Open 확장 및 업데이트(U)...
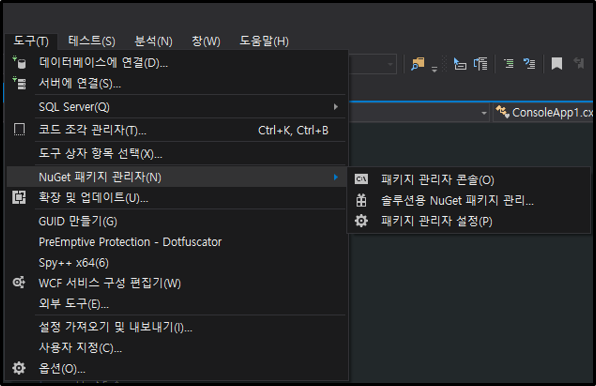The height and width of the screenshot is (386, 596). point(177,198)
